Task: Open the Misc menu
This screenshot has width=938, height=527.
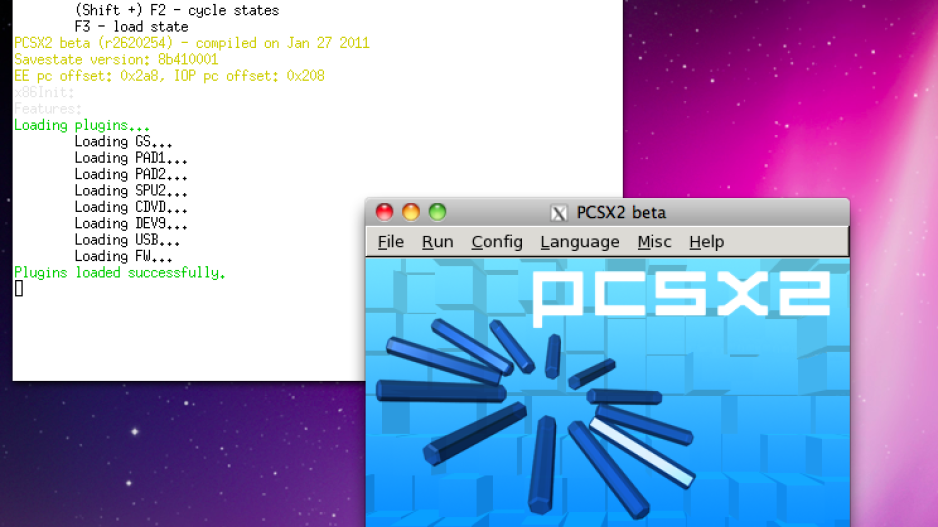Action: tap(654, 242)
